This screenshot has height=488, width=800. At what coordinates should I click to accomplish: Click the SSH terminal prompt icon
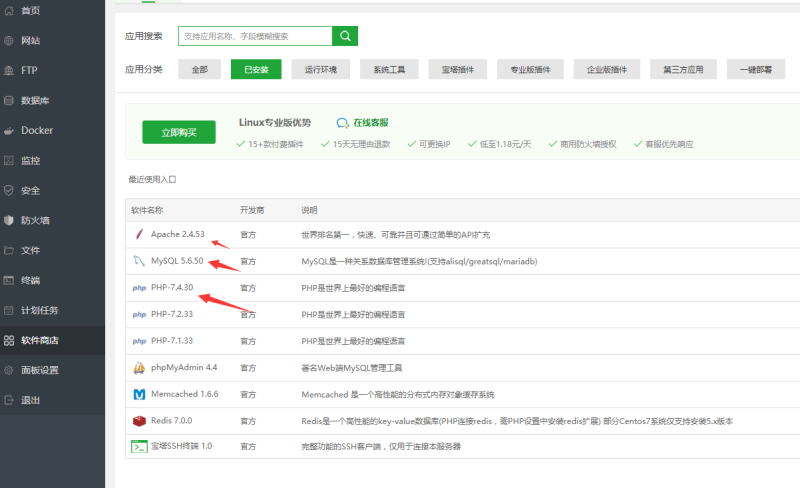coord(139,447)
